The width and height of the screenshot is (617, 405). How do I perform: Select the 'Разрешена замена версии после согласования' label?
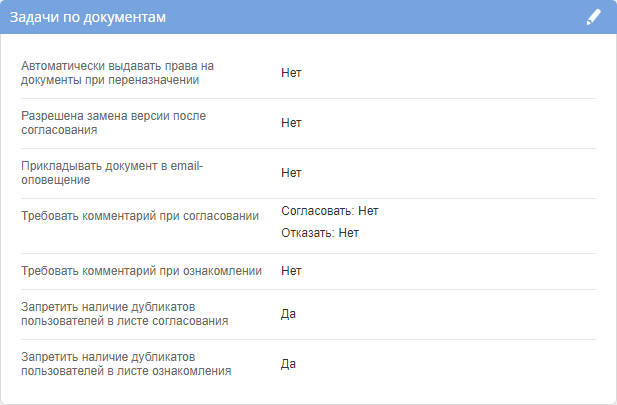(x=114, y=123)
